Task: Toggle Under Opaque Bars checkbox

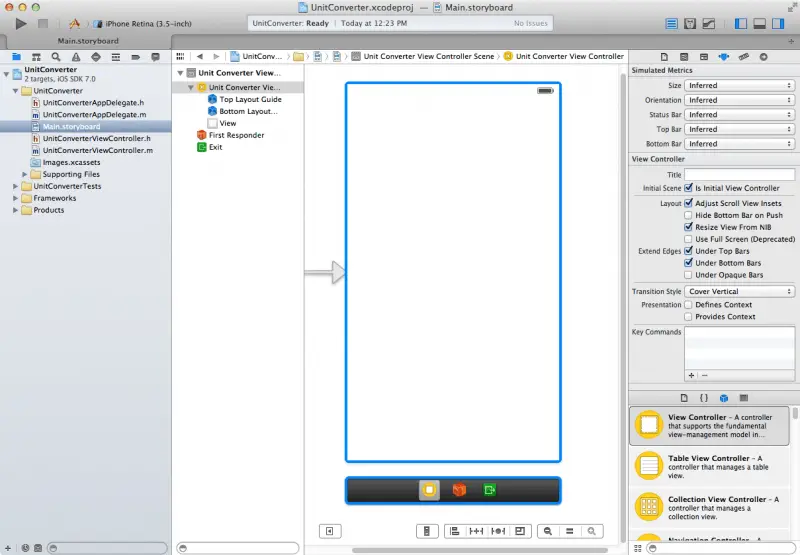Action: click(688, 275)
